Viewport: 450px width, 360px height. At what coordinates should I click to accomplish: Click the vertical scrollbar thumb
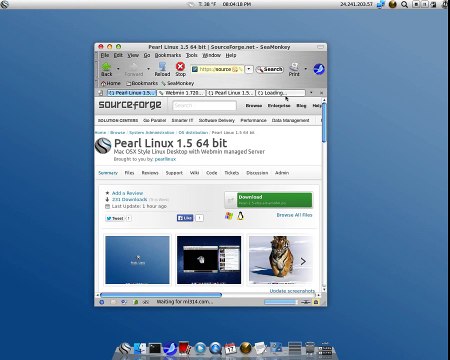tap(324, 122)
